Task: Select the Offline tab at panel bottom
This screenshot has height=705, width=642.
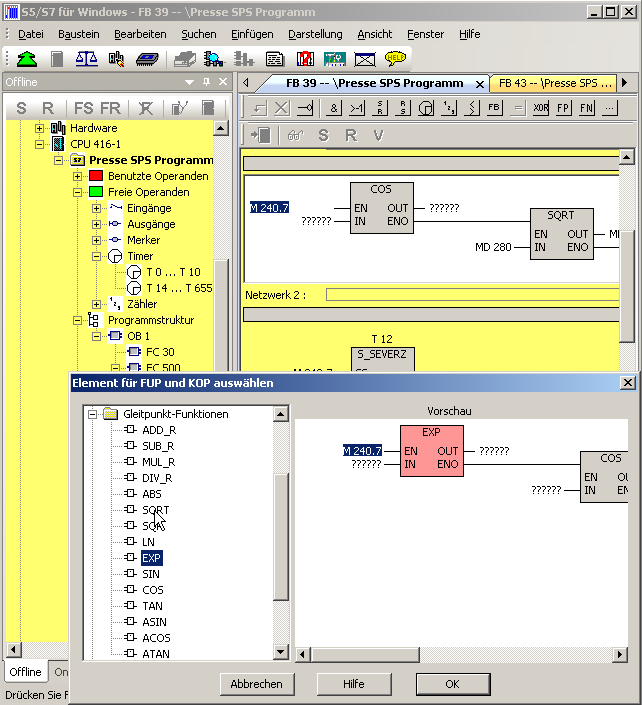Action: [25, 672]
